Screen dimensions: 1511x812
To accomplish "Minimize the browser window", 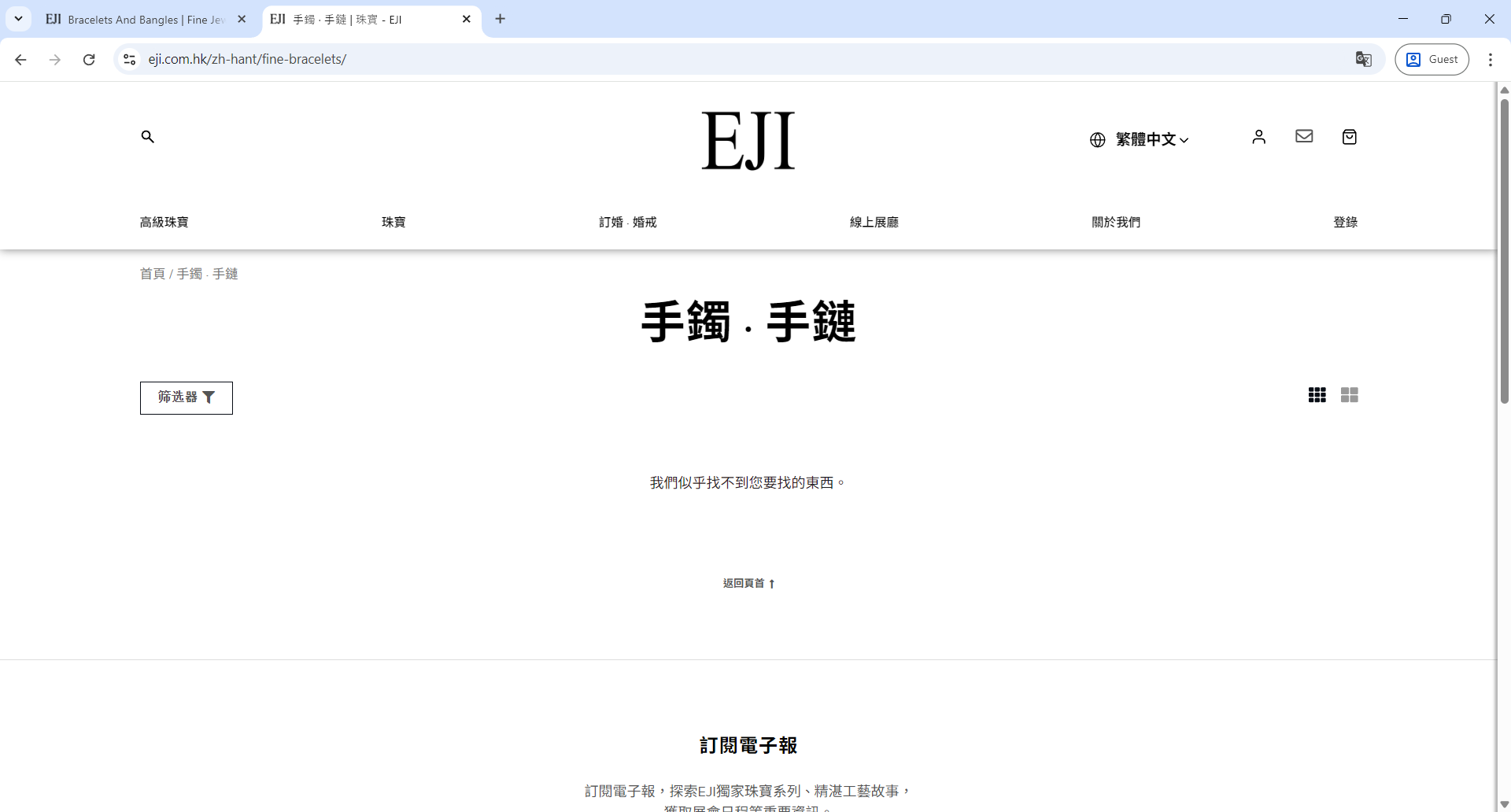I will (1402, 19).
